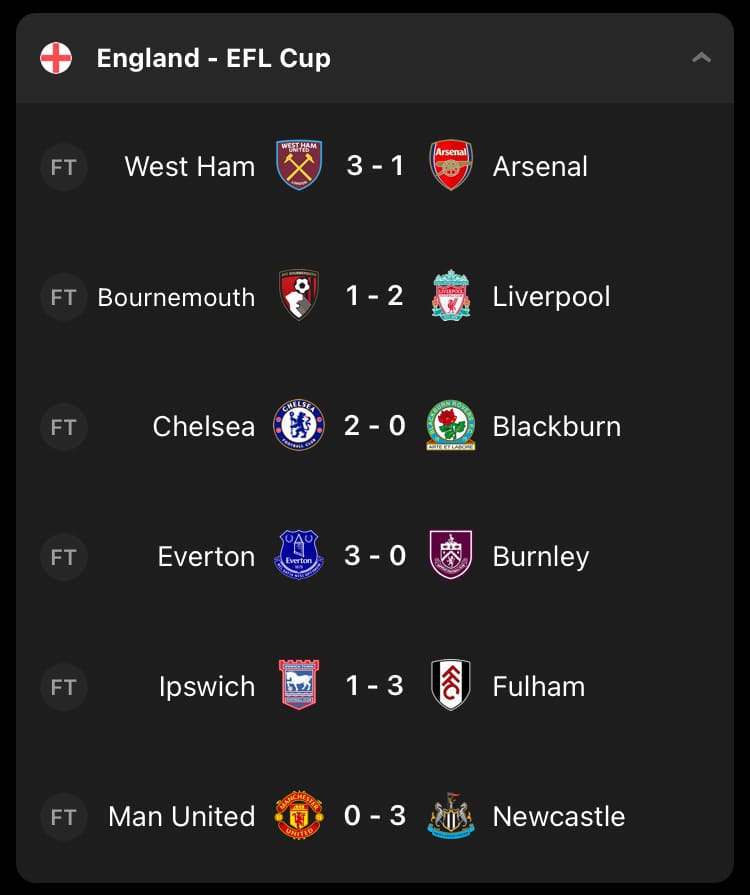Image resolution: width=750 pixels, height=895 pixels.
Task: Click the Newcastle United crest
Action: click(x=451, y=815)
